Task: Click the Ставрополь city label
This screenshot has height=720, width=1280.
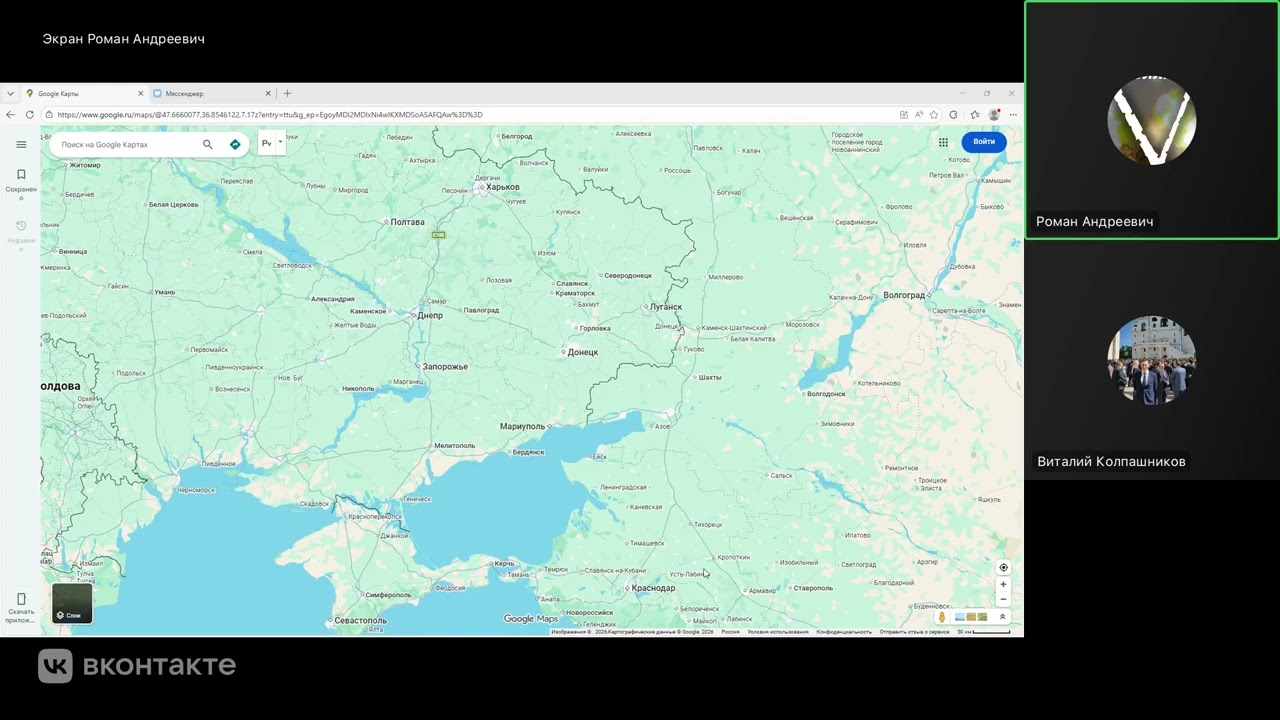Action: [x=812, y=588]
